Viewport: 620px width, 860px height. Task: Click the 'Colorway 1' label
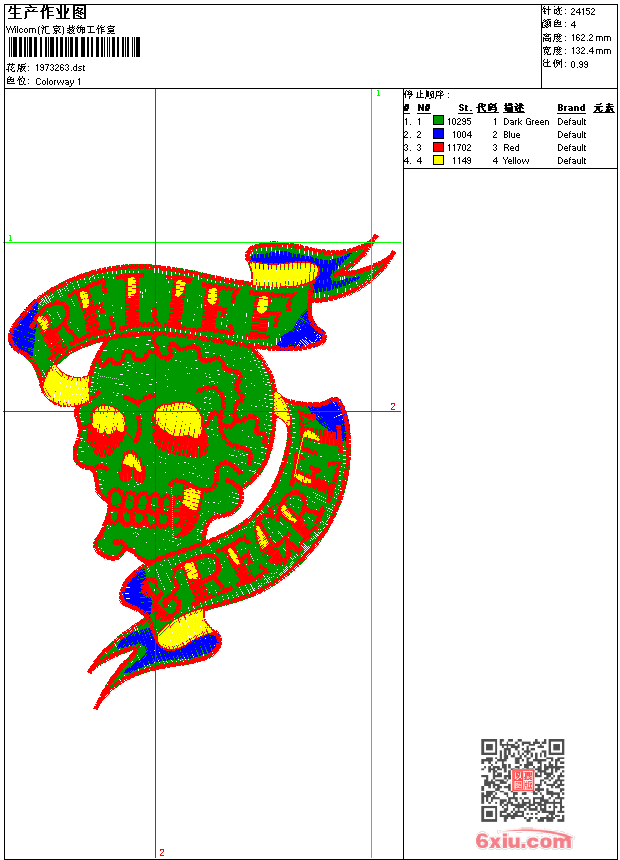pyautogui.click(x=58, y=82)
